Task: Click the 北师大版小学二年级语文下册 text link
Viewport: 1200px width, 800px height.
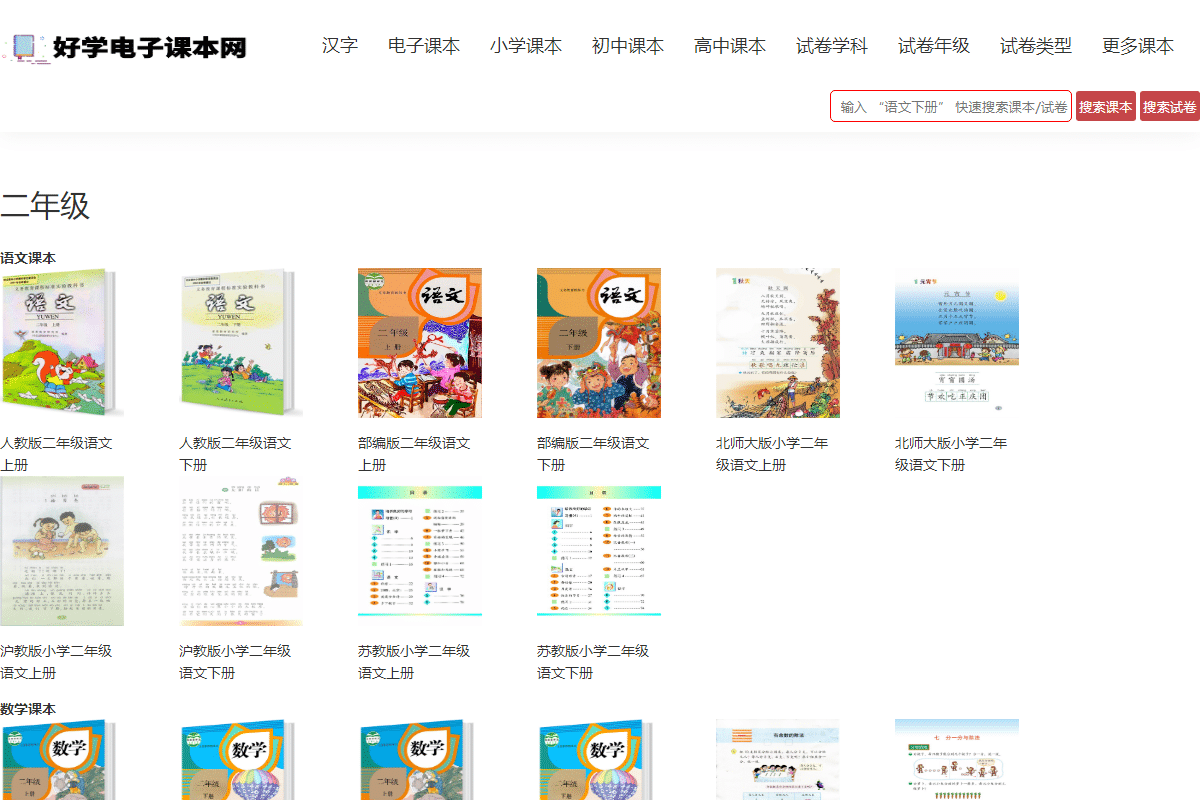Action: (951, 454)
